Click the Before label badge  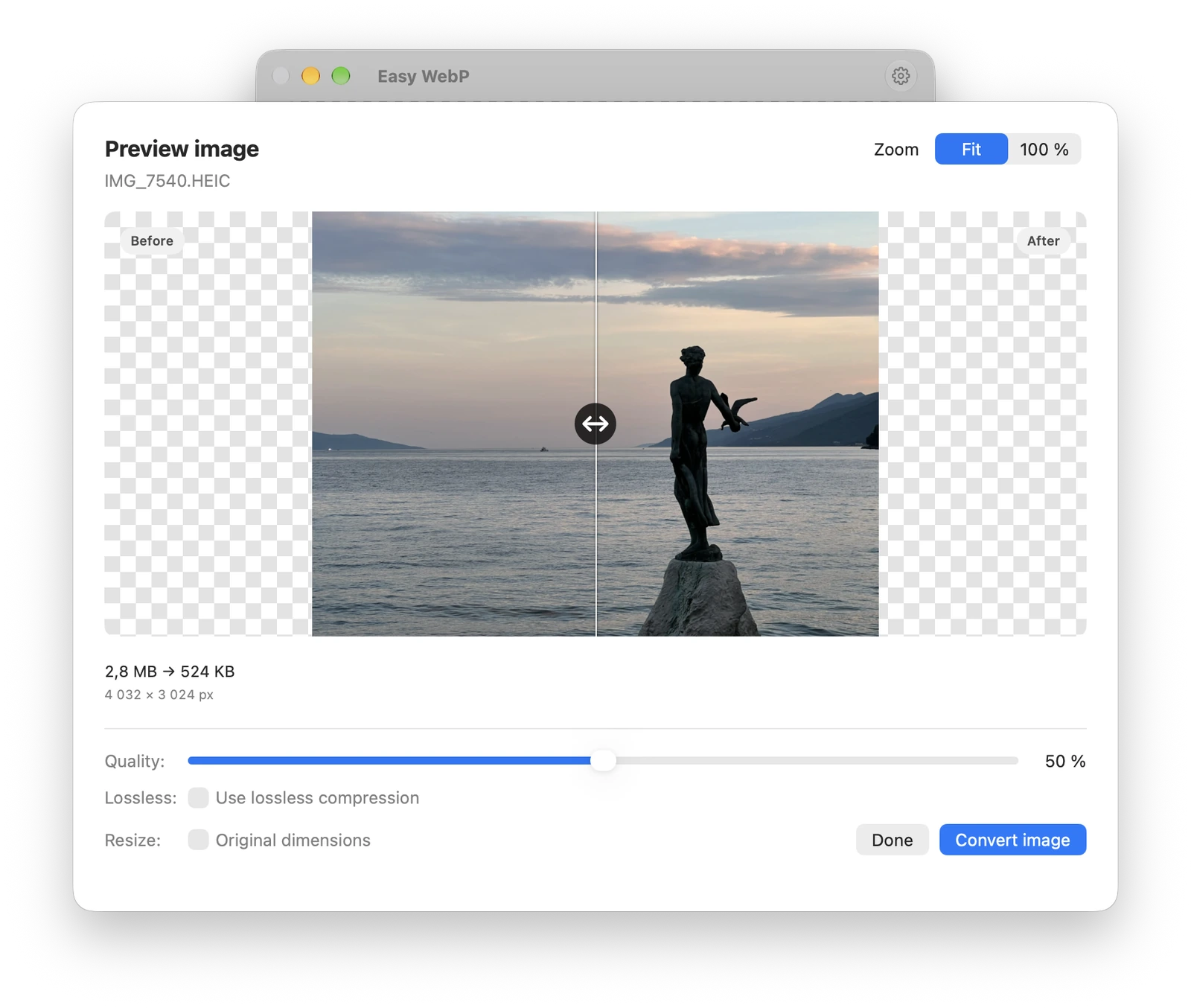point(152,240)
